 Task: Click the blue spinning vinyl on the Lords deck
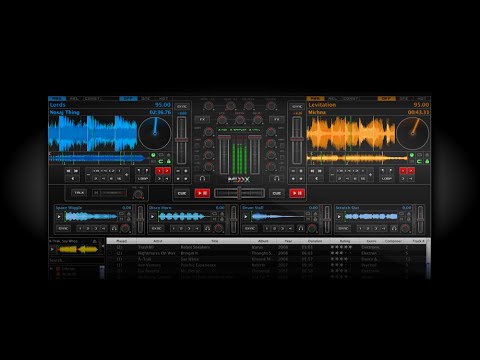155,133
